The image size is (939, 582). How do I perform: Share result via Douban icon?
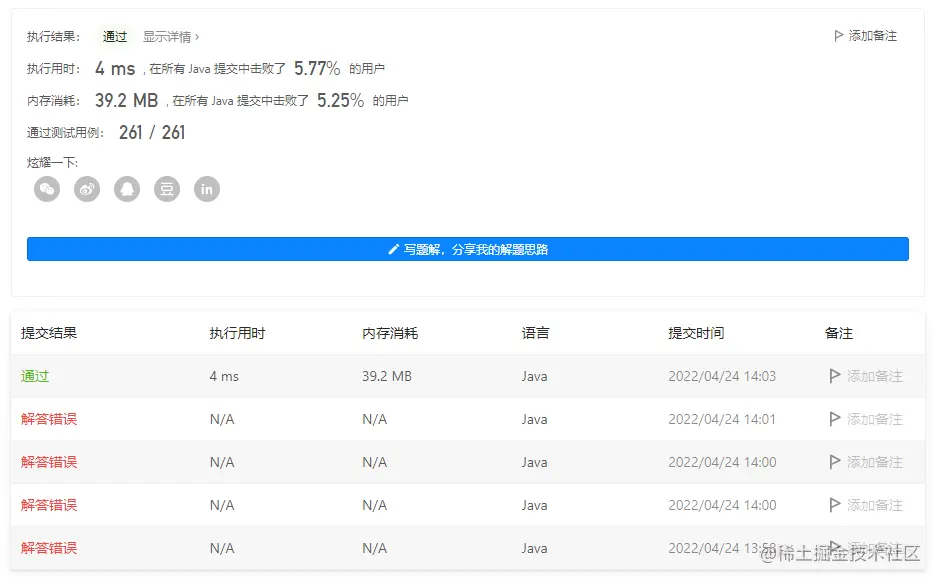tap(167, 189)
